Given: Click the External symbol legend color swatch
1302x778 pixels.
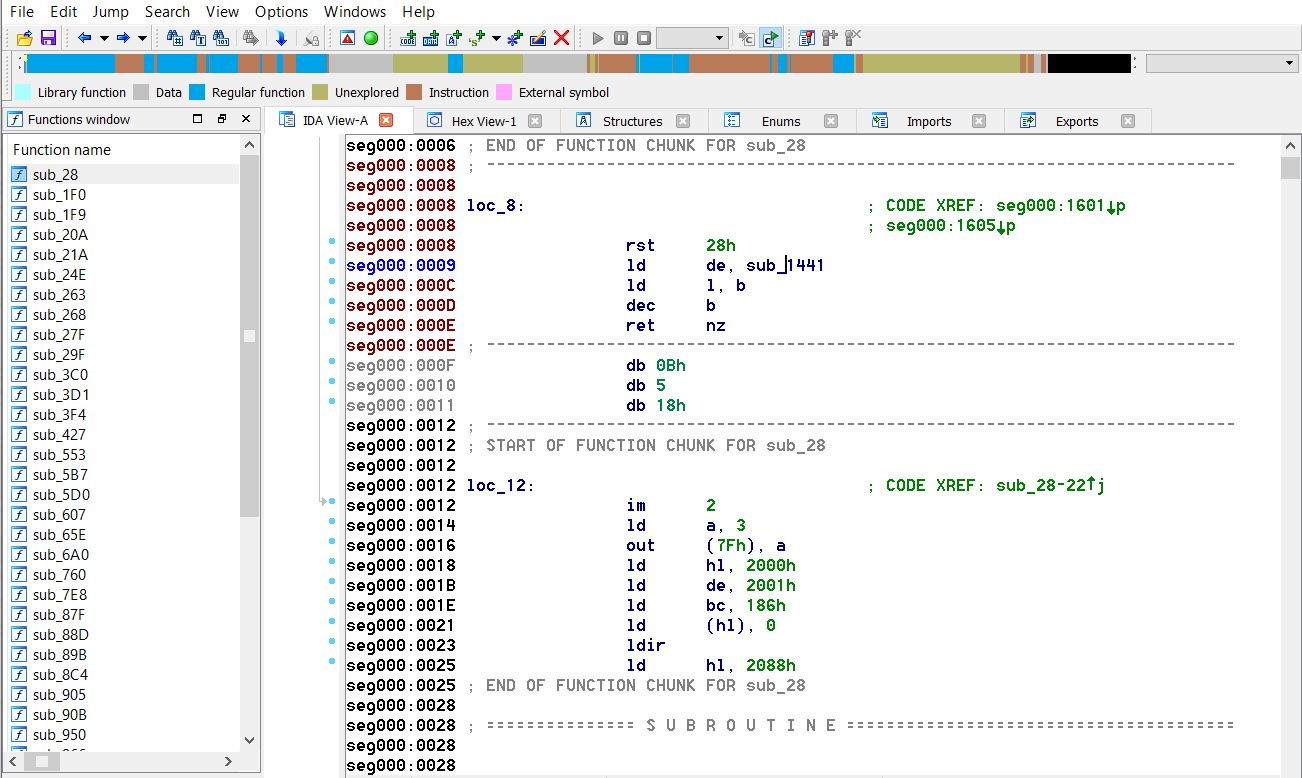Looking at the screenshot, I should click(504, 92).
